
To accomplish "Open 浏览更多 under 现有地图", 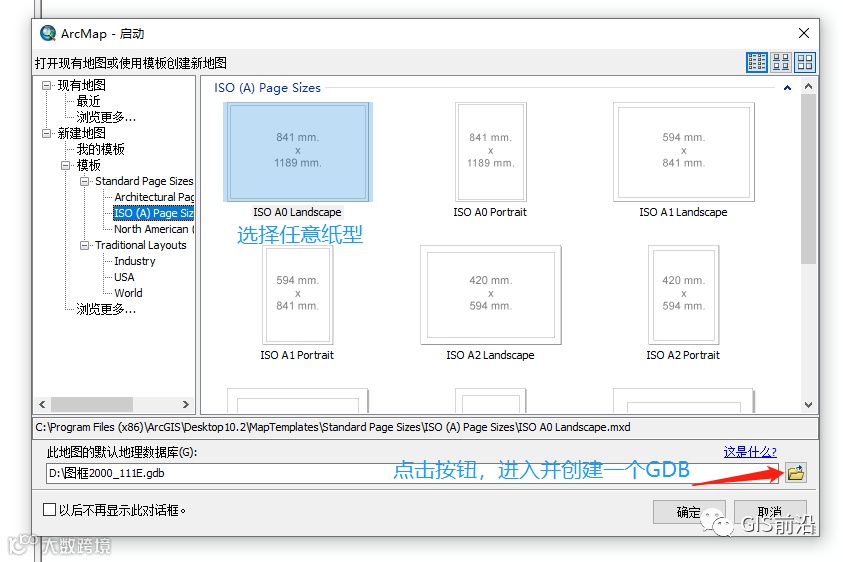I will (x=106, y=117).
